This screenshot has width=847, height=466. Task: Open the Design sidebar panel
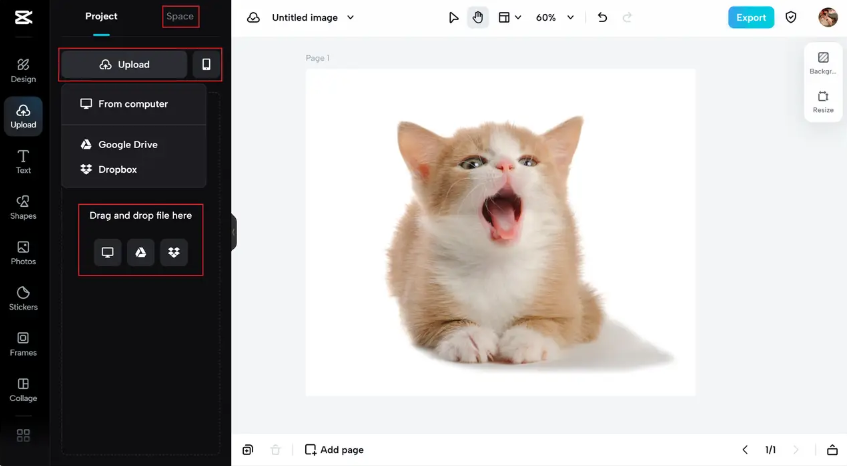click(x=23, y=71)
